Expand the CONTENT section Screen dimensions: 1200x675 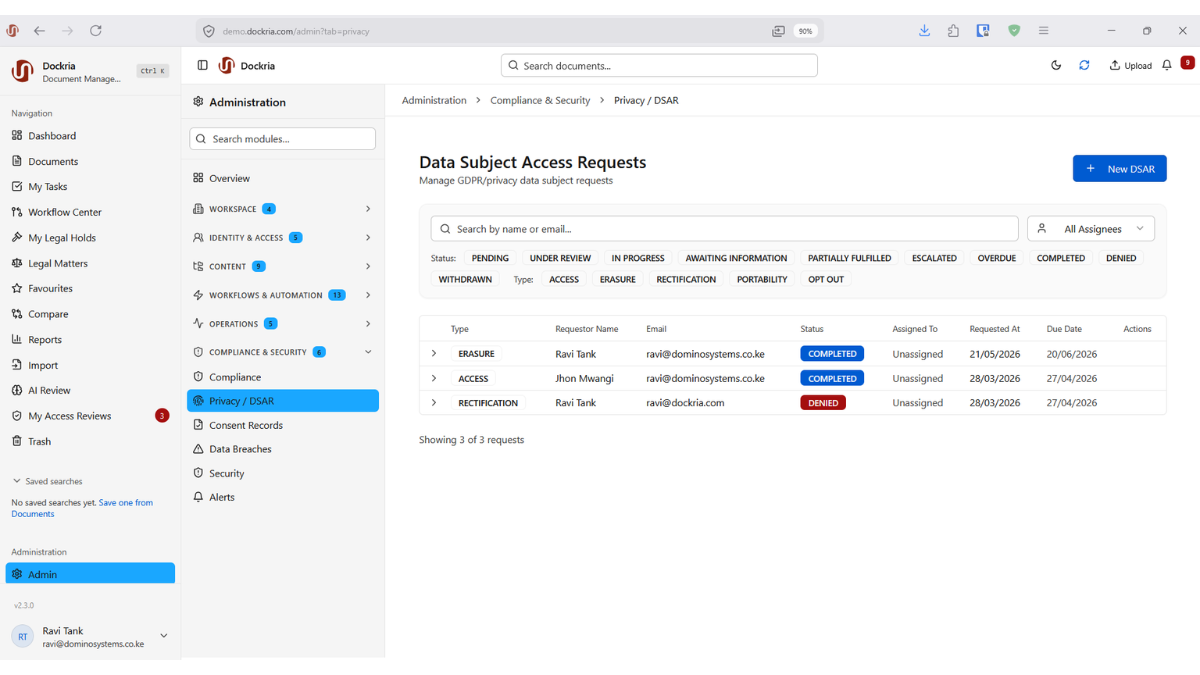[x=282, y=266]
